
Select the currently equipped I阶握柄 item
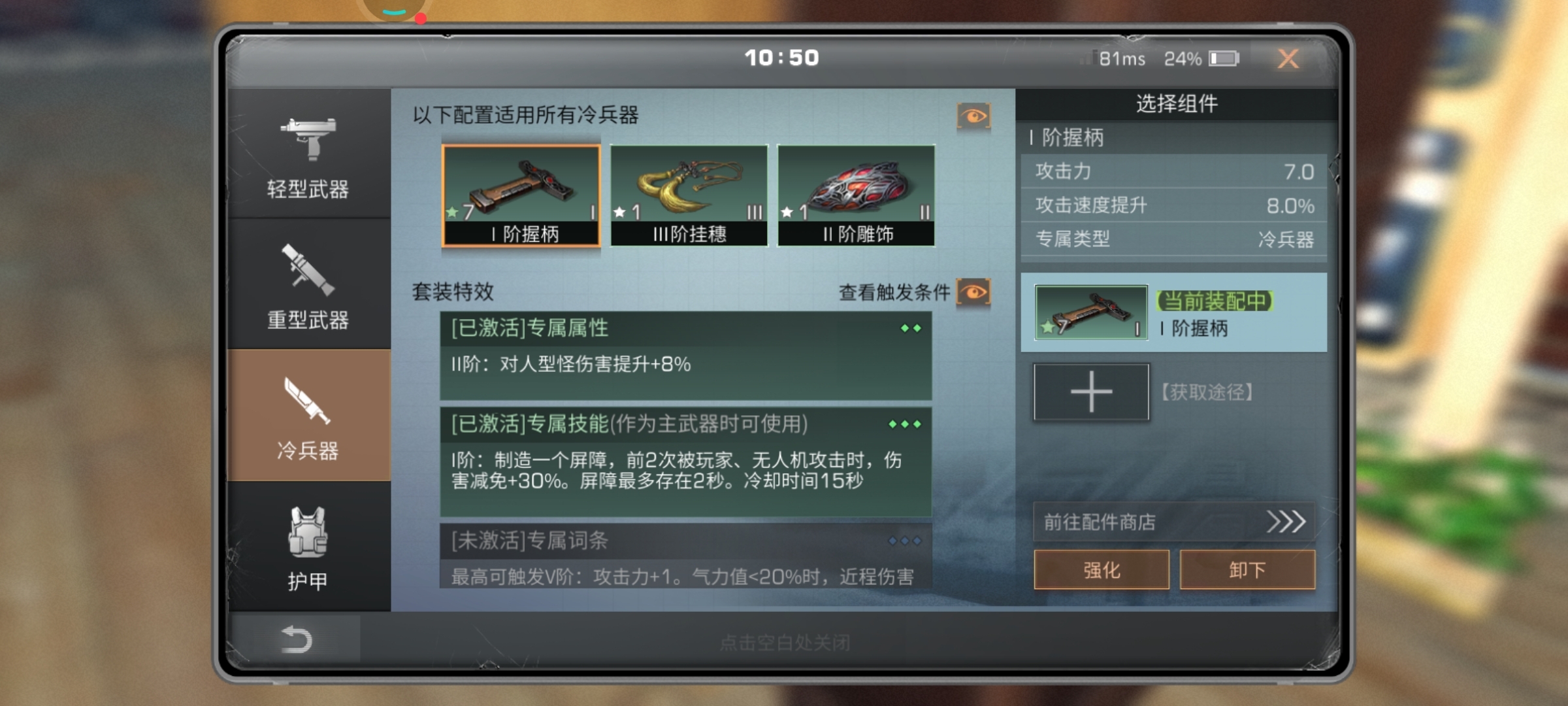pyautogui.click(x=1174, y=312)
